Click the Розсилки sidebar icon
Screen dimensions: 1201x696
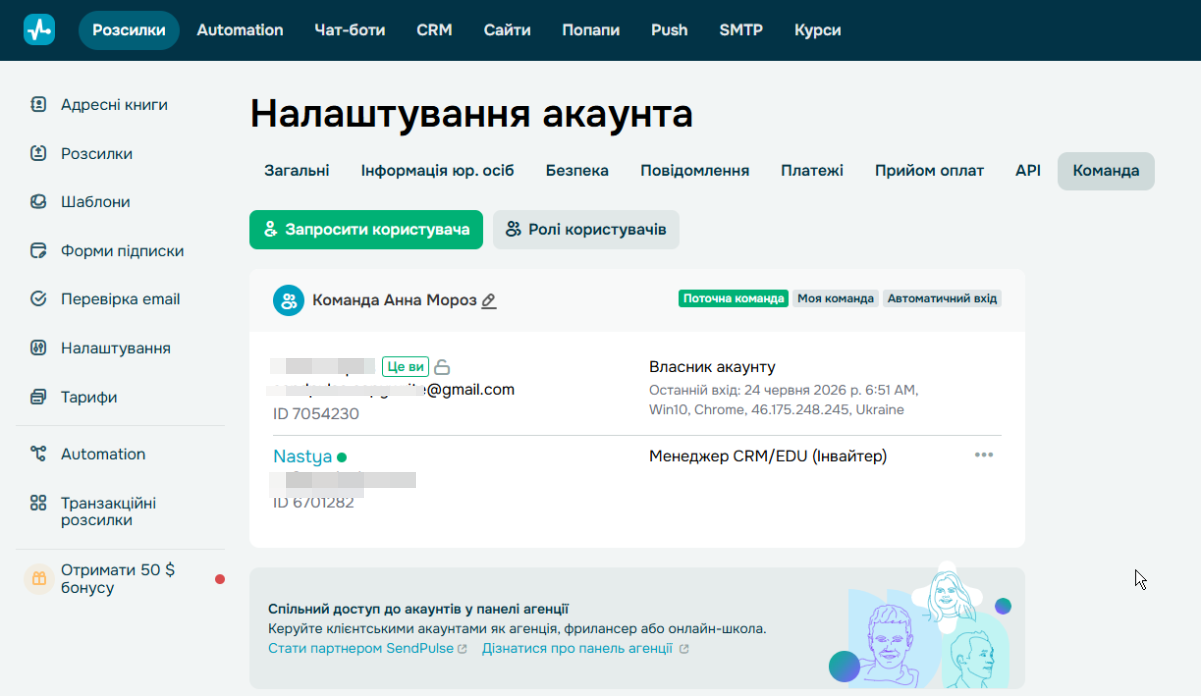click(x=39, y=153)
